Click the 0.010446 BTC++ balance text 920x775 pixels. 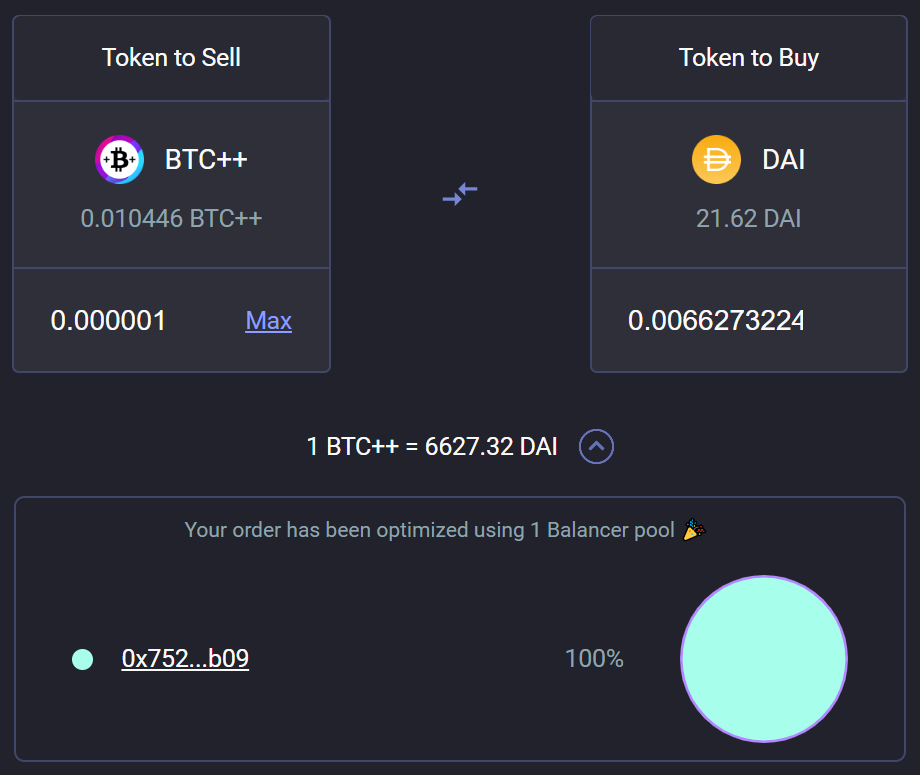point(171,218)
